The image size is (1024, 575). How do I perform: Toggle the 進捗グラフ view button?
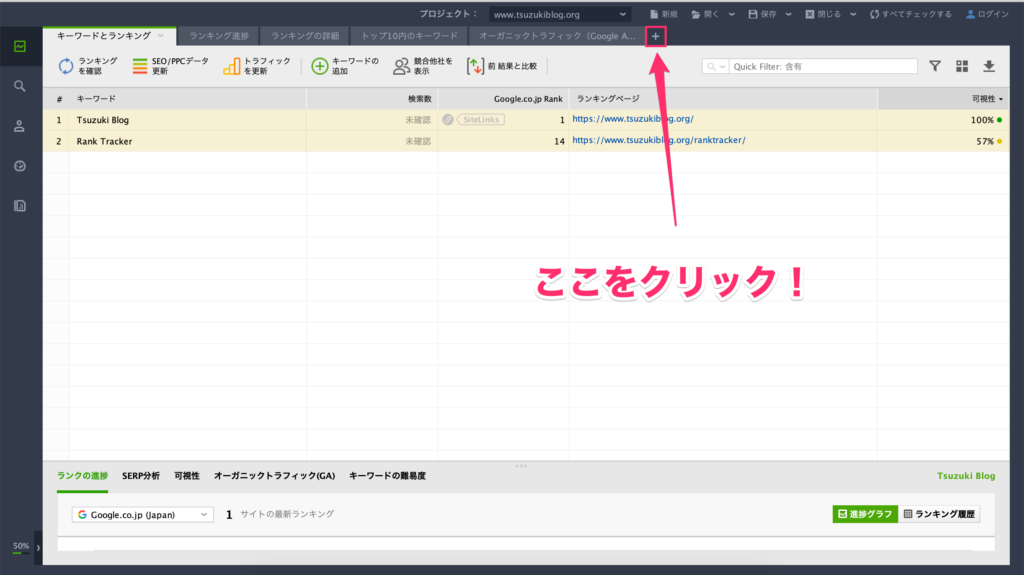click(865, 514)
